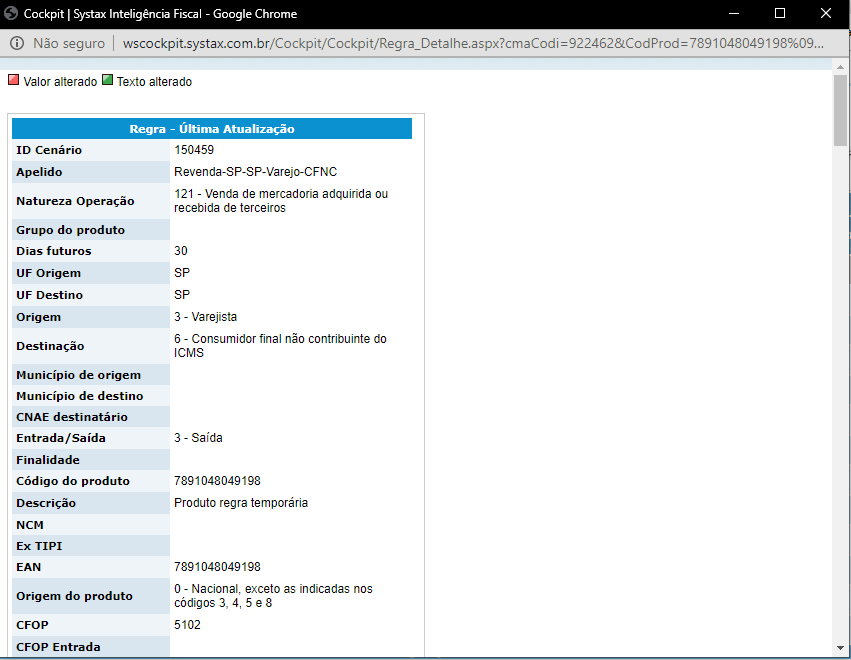This screenshot has width=851, height=660.
Task: Close the Cockpit Chrome window
Action: tap(825, 14)
